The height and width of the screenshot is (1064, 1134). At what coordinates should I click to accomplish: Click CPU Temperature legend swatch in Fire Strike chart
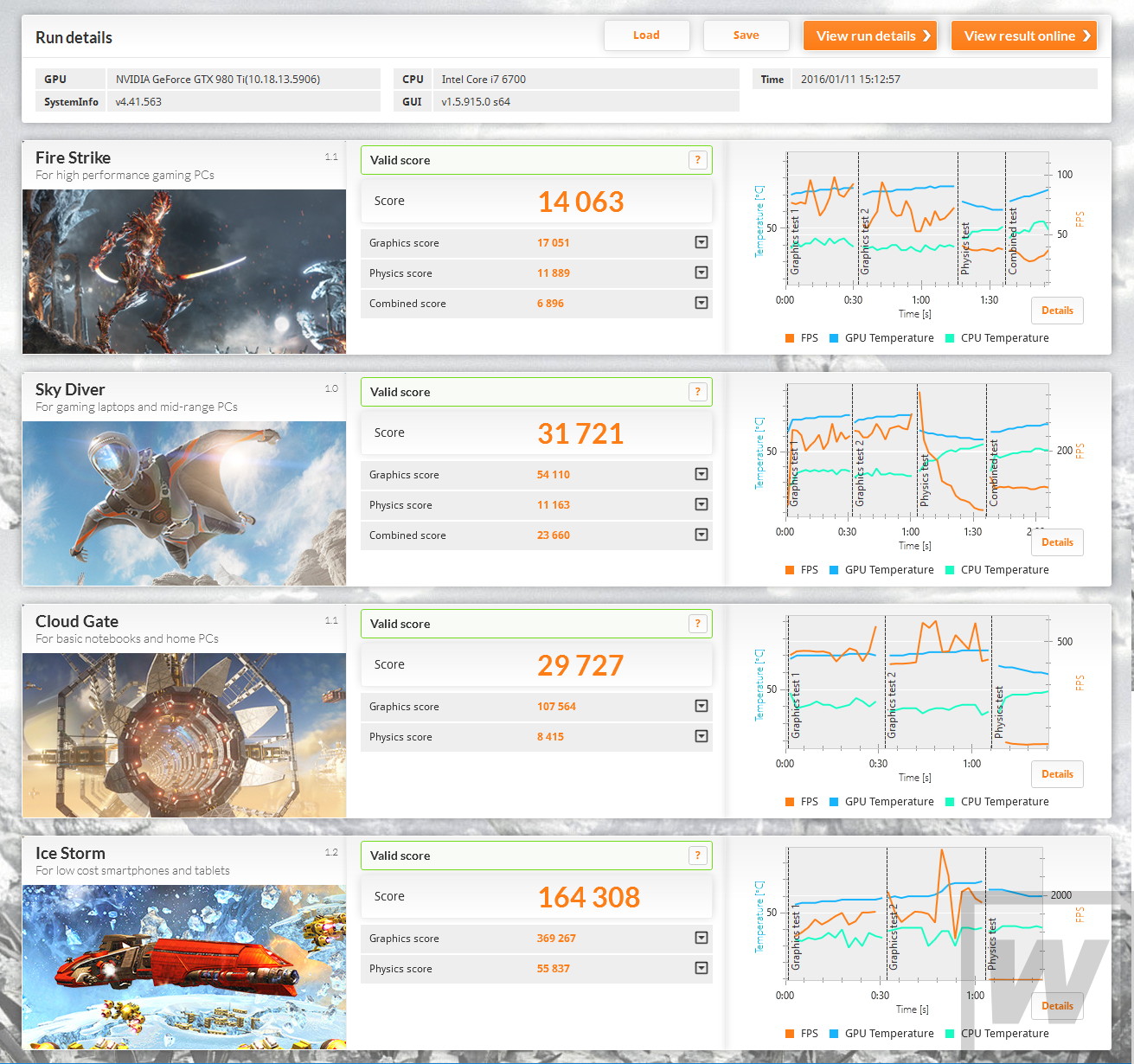[951, 338]
